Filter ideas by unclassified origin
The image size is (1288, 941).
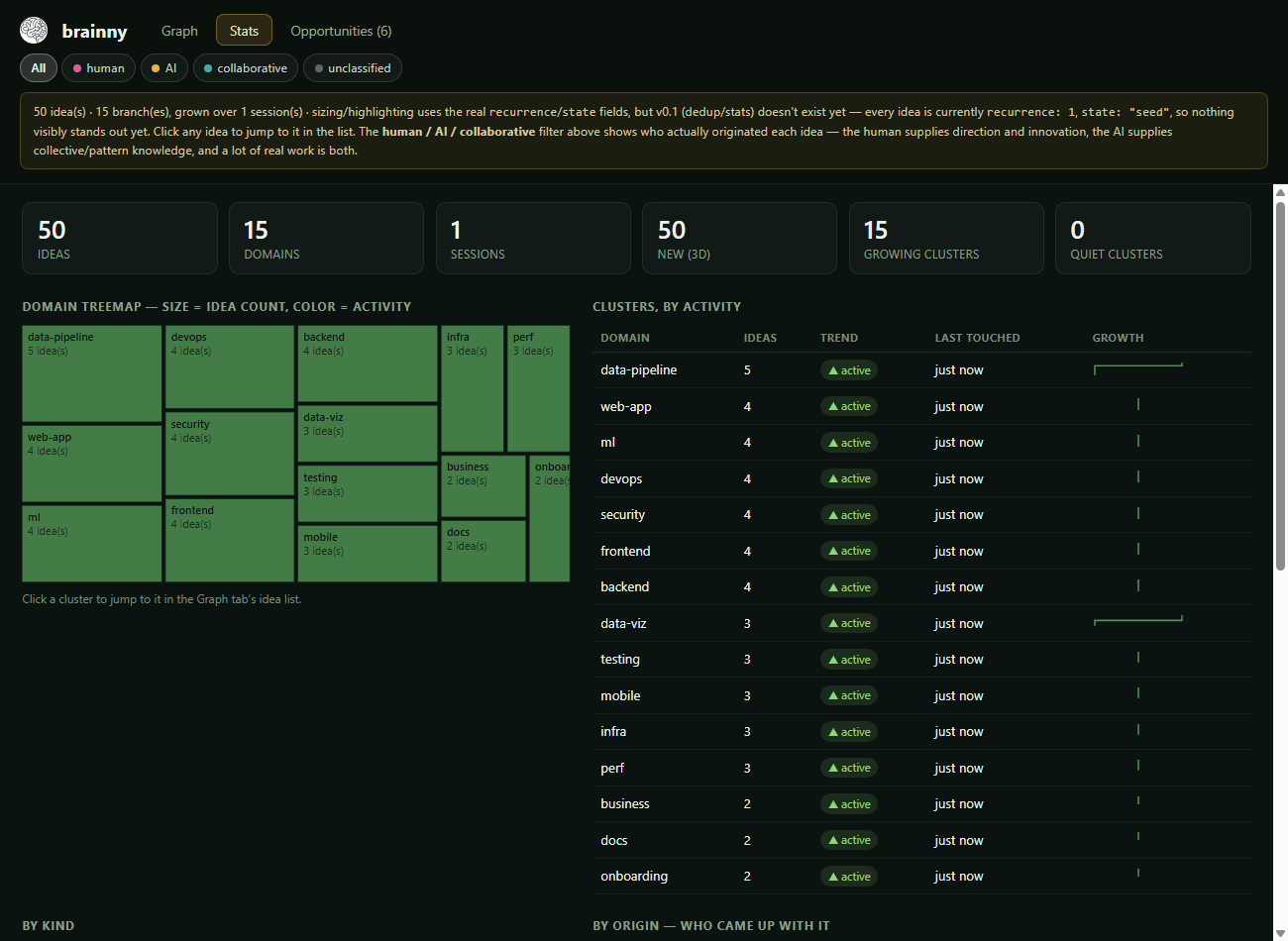pyautogui.click(x=353, y=68)
